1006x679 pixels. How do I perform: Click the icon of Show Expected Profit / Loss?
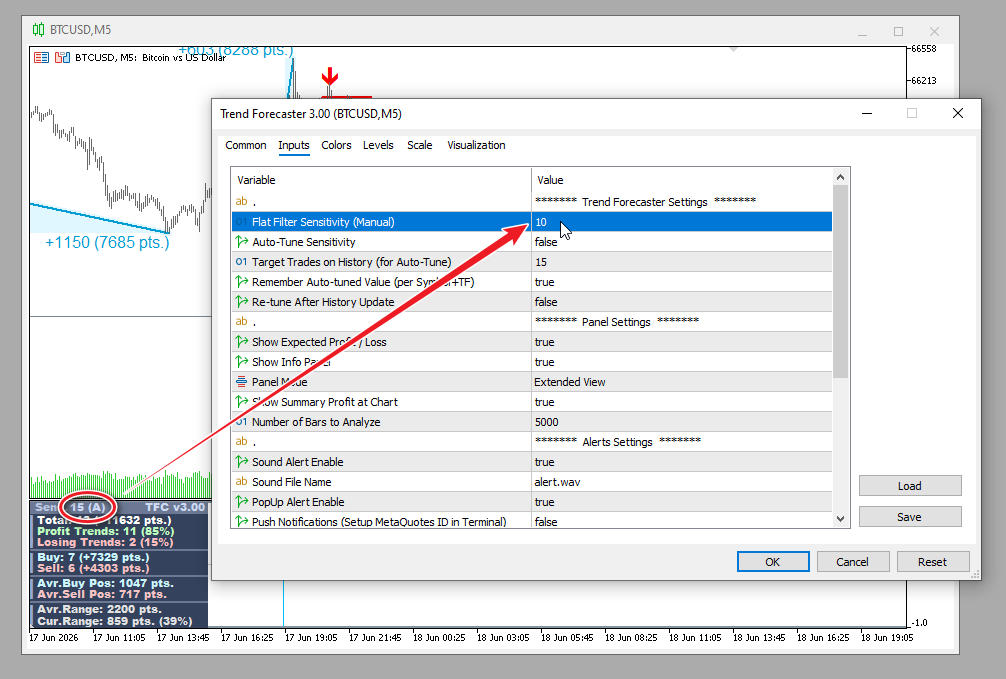point(241,342)
